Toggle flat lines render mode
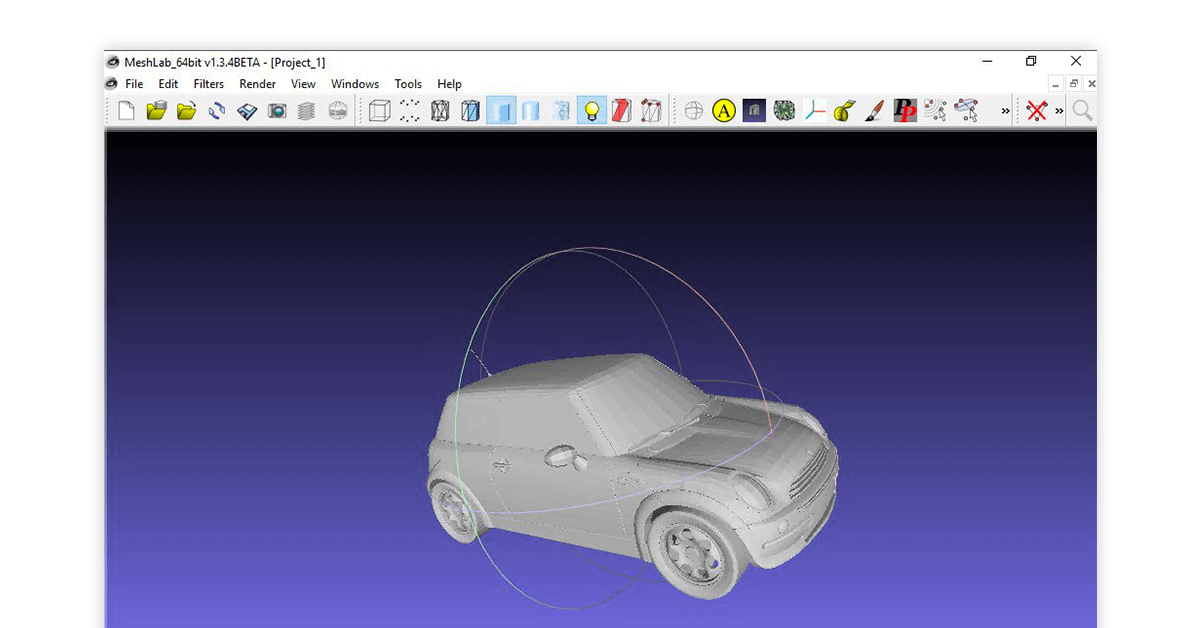 point(501,111)
